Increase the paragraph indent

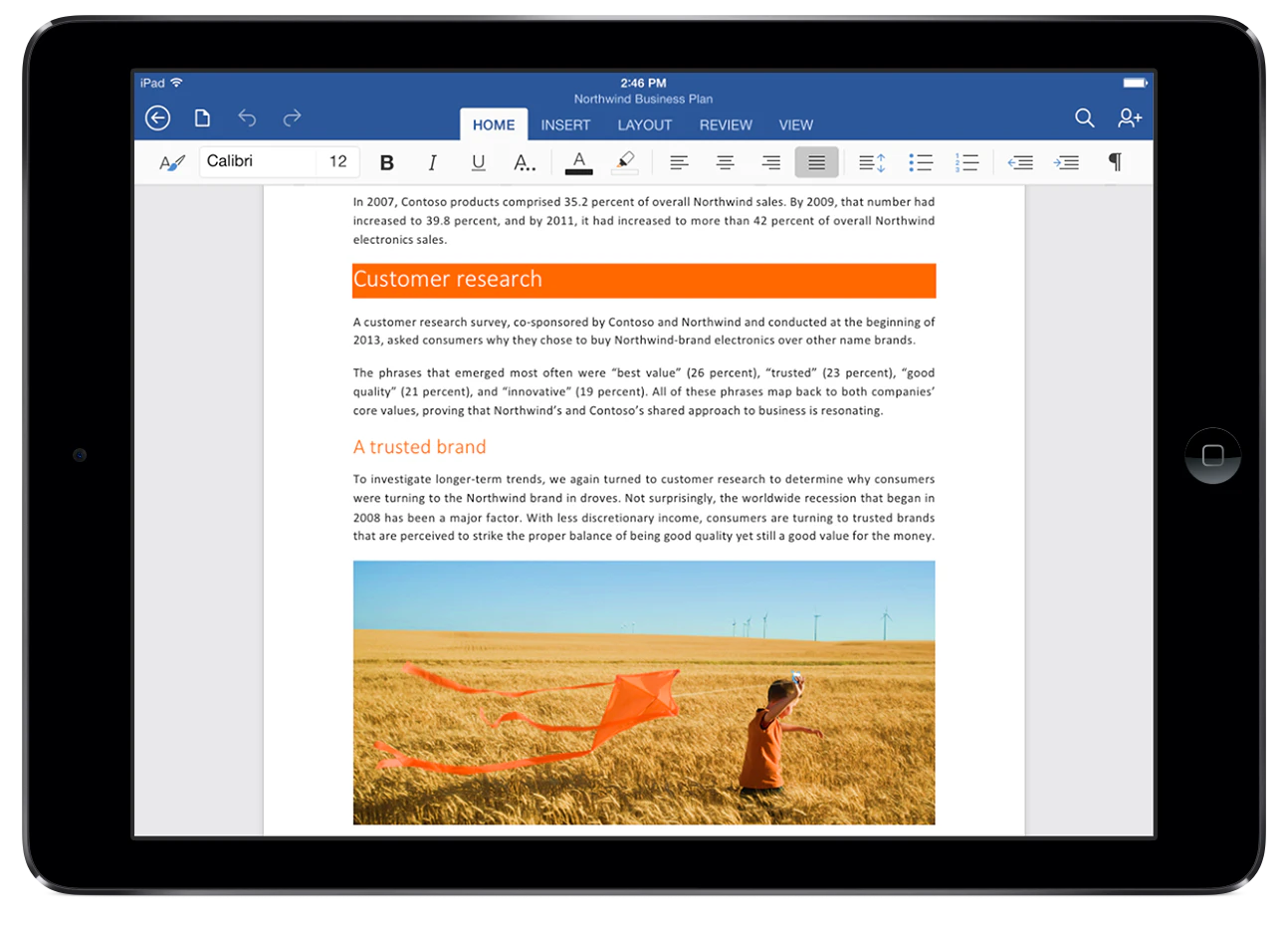[x=1067, y=161]
